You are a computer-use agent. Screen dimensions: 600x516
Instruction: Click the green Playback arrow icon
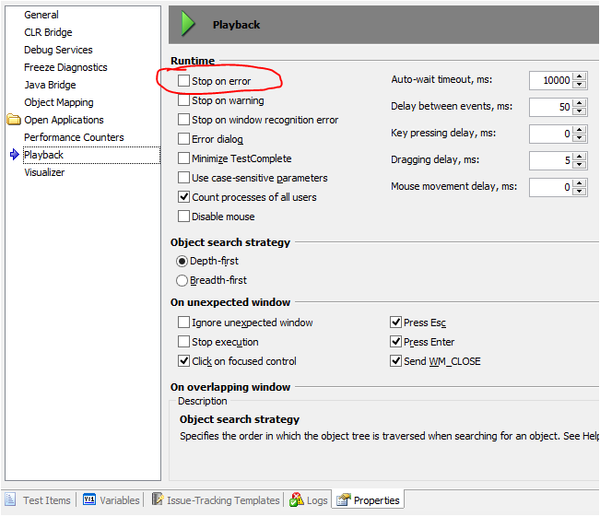(x=188, y=25)
